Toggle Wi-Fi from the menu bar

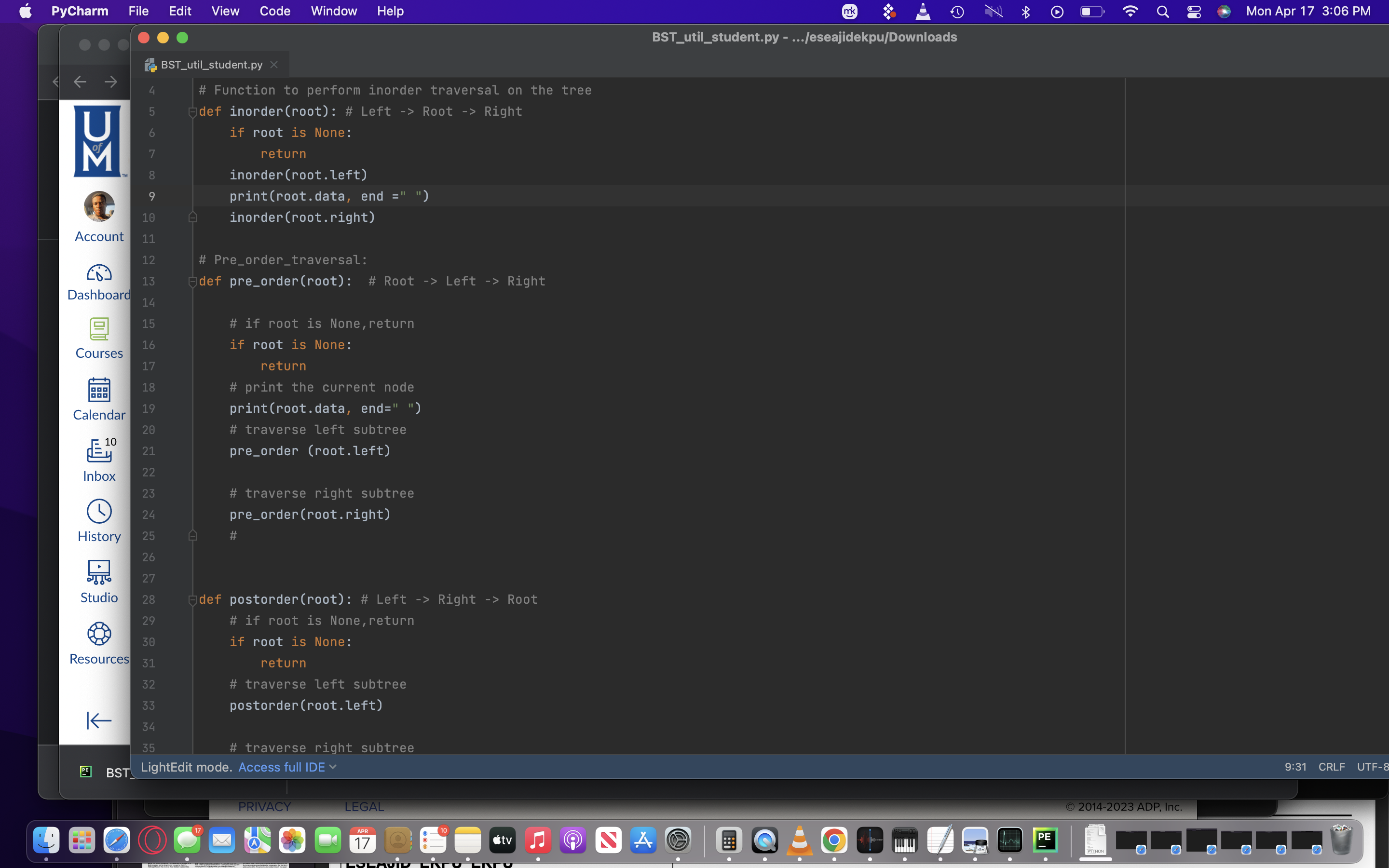coord(1130,11)
